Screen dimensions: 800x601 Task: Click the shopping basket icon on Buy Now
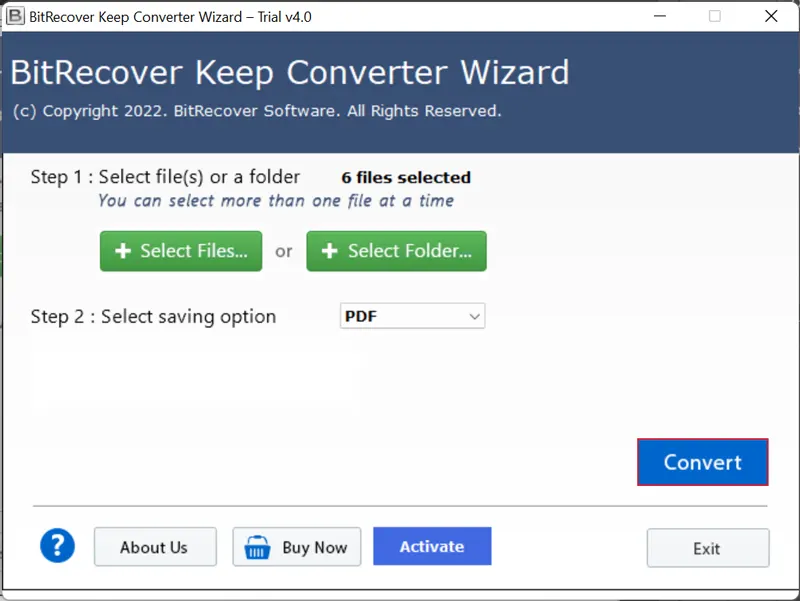(x=260, y=547)
